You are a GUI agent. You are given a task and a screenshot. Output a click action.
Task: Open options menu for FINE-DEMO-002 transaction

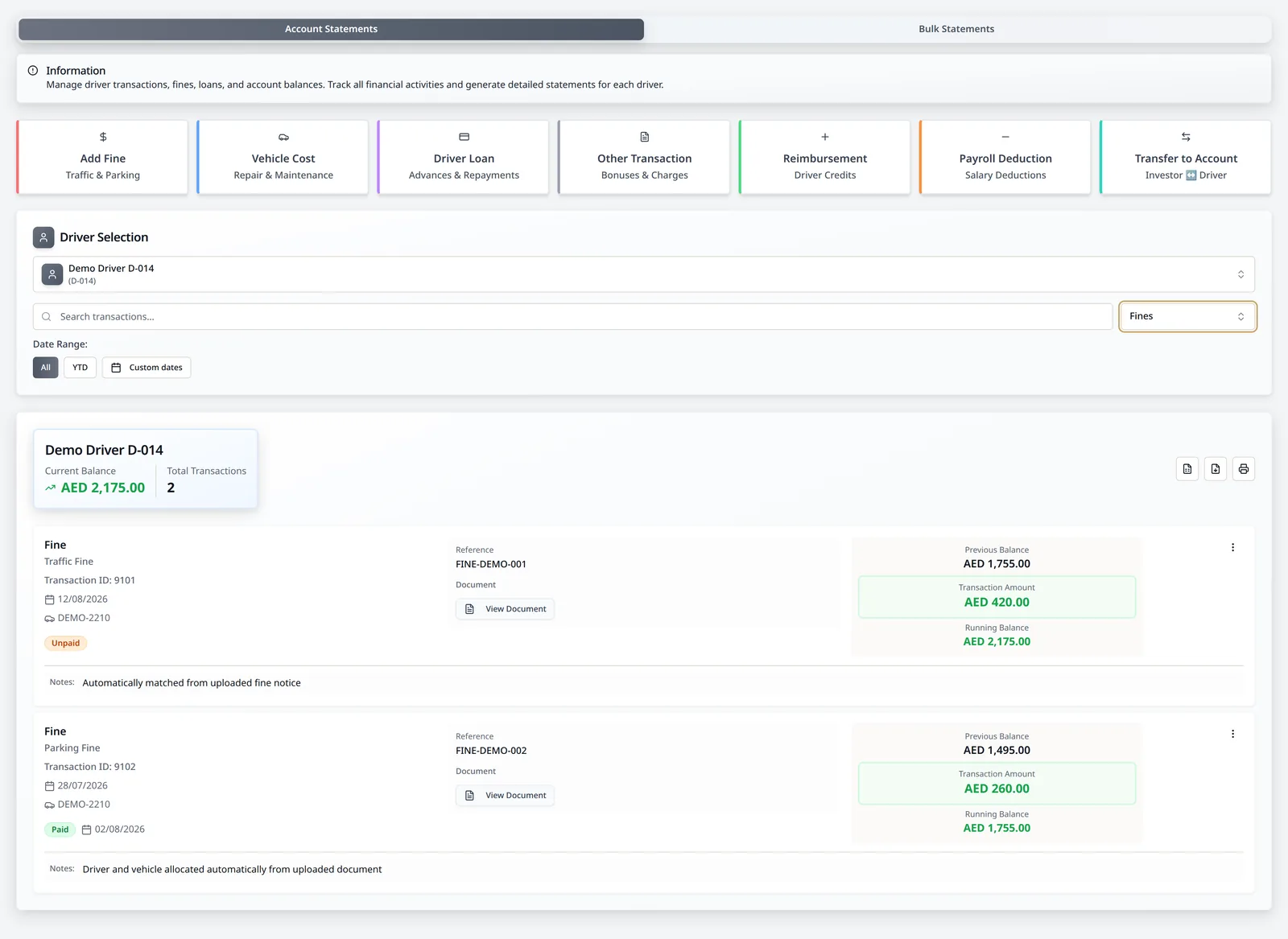coord(1232,734)
